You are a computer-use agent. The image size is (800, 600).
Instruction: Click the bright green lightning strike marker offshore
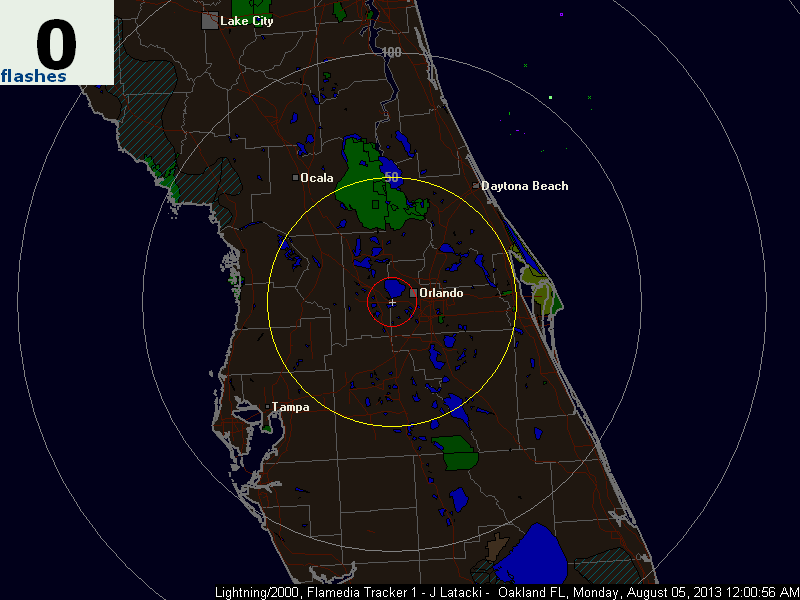551,97
